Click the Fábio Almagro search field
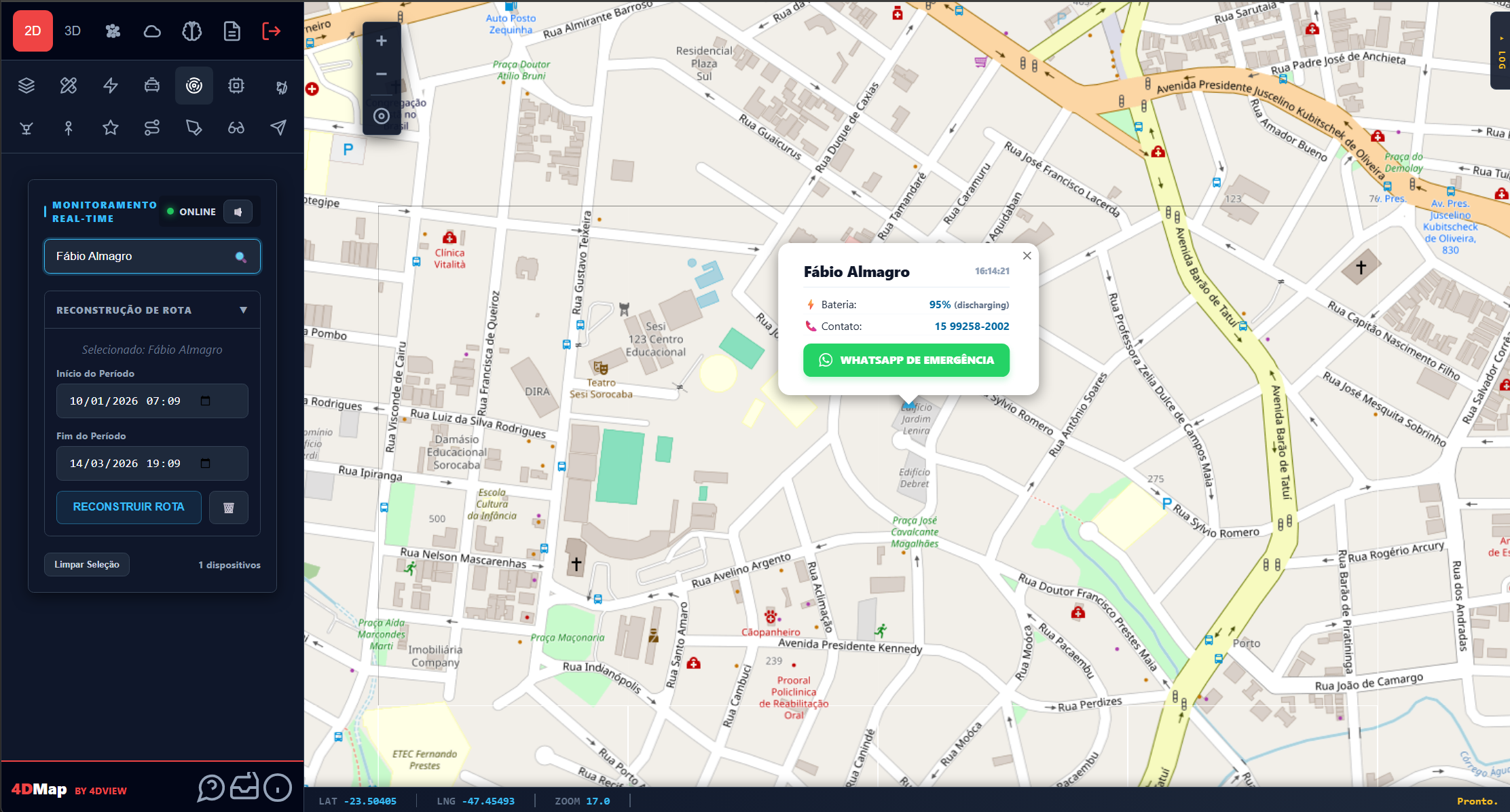The height and width of the screenshot is (812, 1510). (152, 257)
